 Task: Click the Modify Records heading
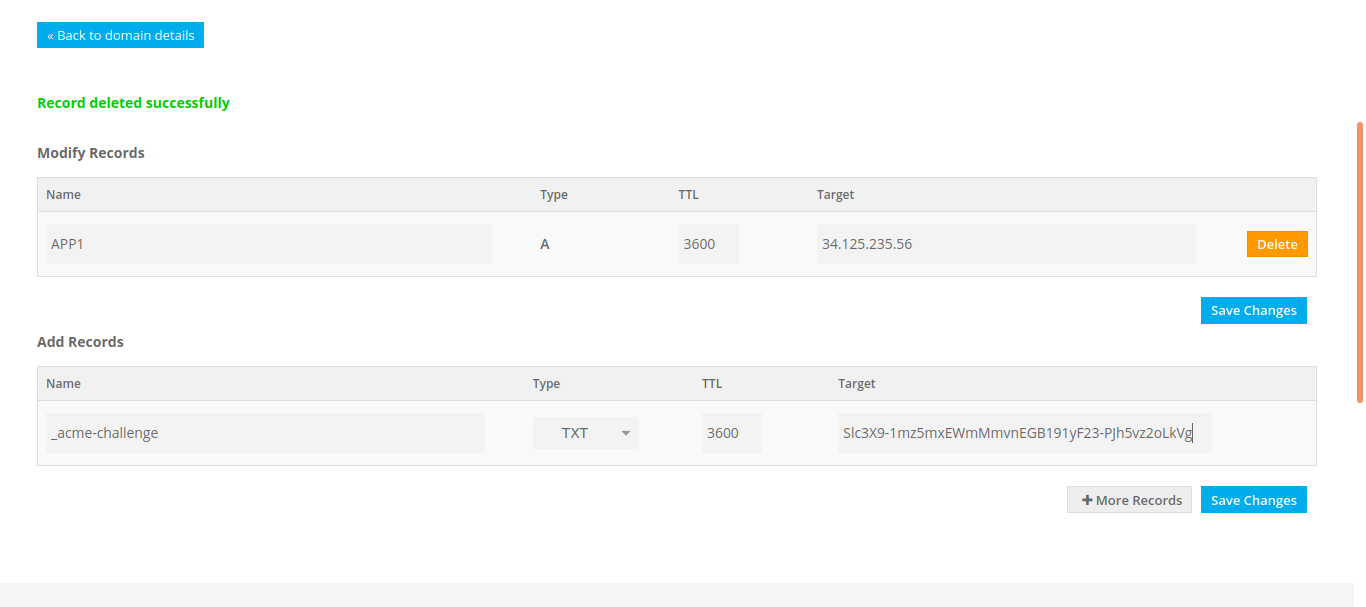(x=91, y=153)
